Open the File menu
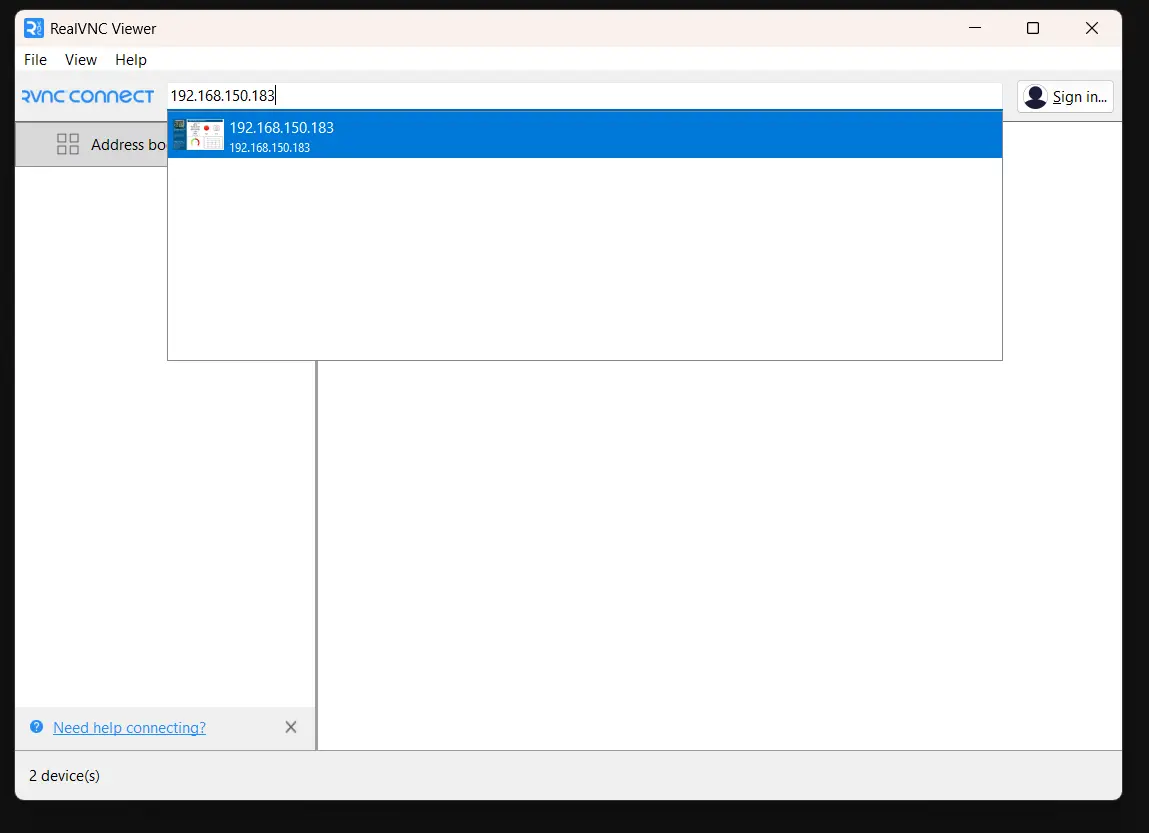This screenshot has width=1149, height=833. pos(35,60)
